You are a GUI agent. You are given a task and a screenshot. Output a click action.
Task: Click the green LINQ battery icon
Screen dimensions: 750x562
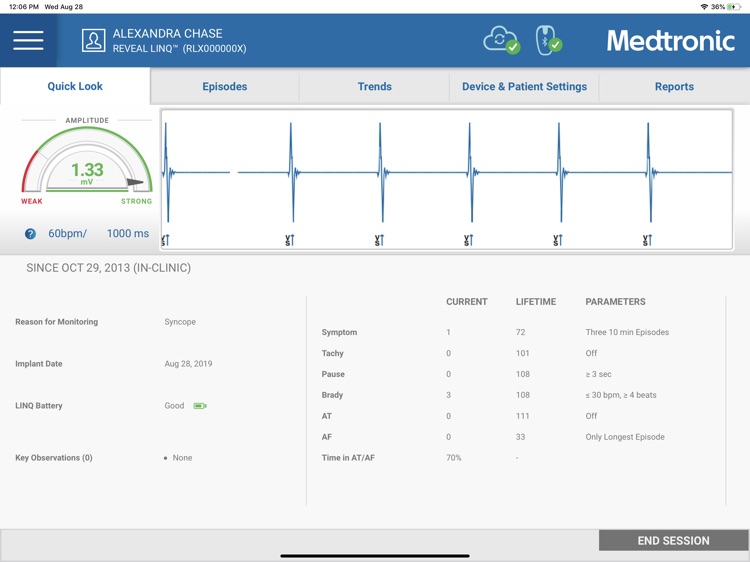tap(200, 406)
